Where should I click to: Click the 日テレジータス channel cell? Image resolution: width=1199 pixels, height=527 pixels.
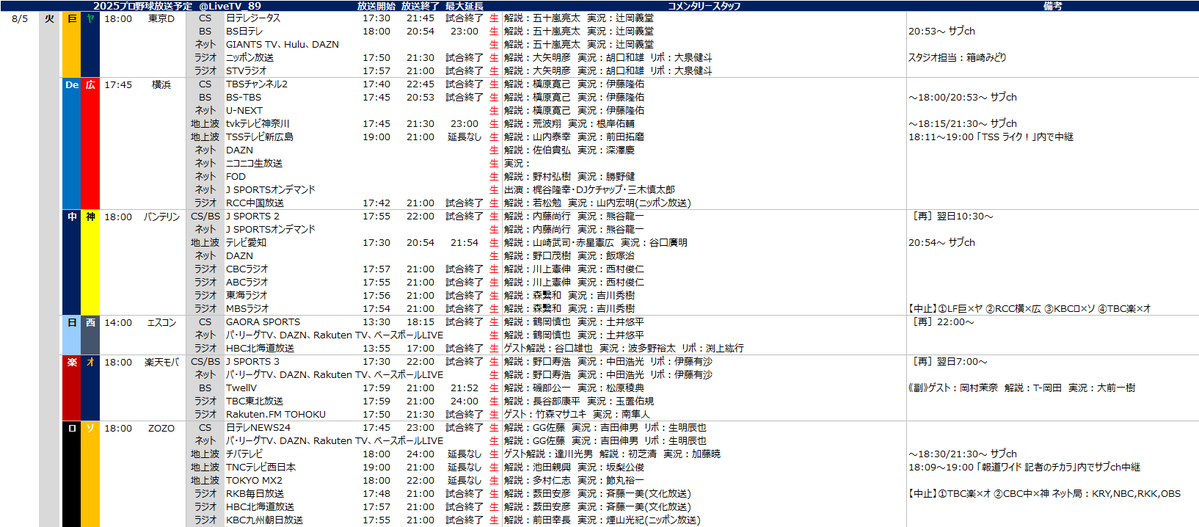coord(253,18)
